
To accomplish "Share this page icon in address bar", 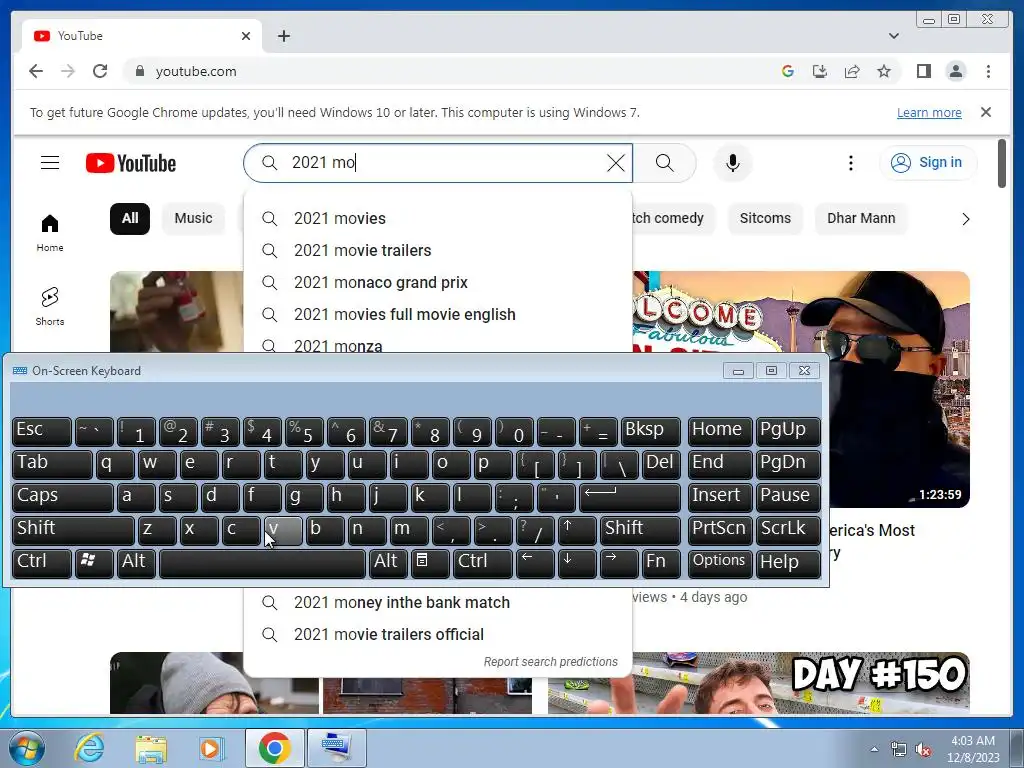I will (x=852, y=71).
